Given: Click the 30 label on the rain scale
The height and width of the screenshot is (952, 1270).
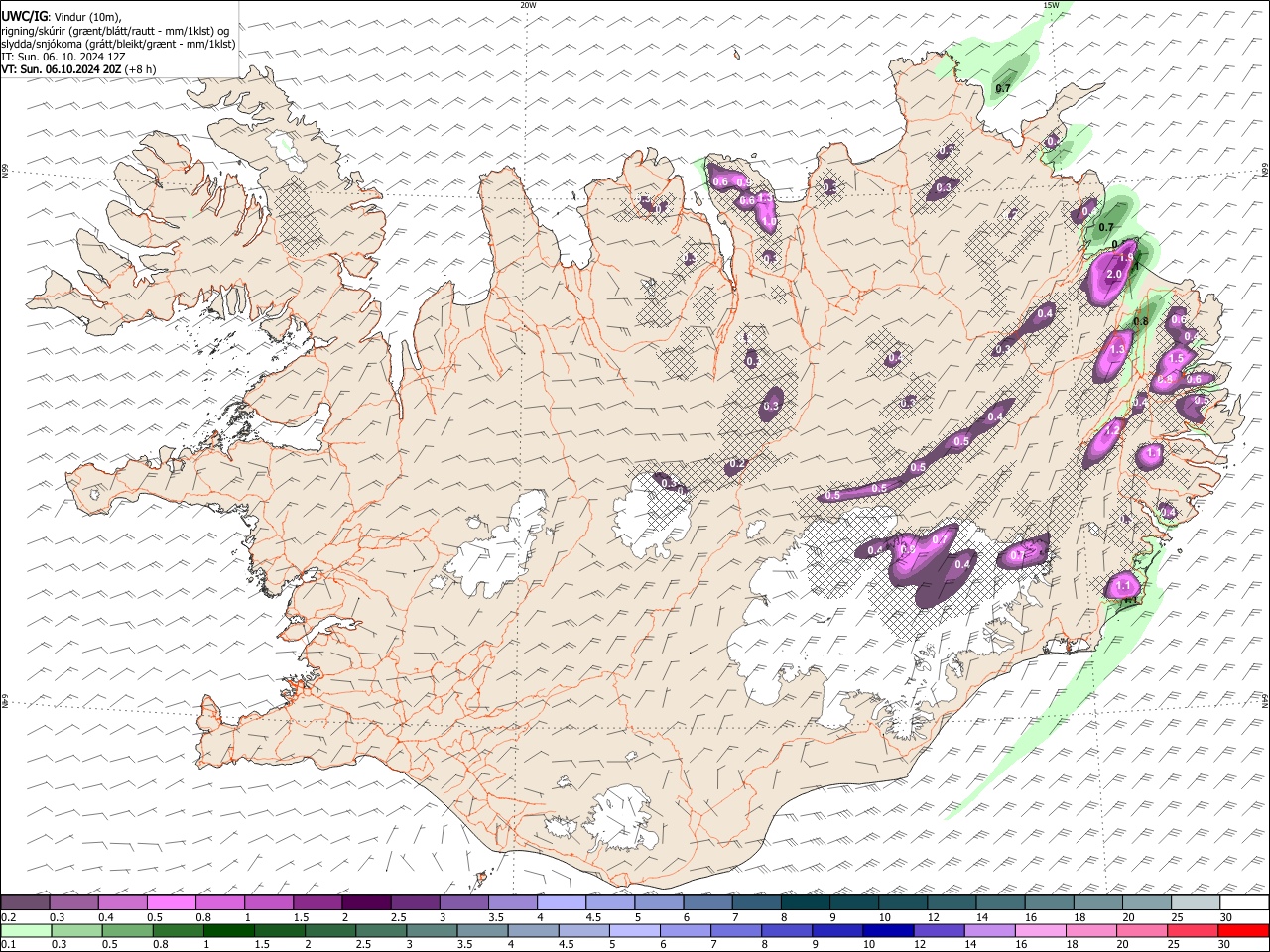Looking at the screenshot, I should (1225, 945).
